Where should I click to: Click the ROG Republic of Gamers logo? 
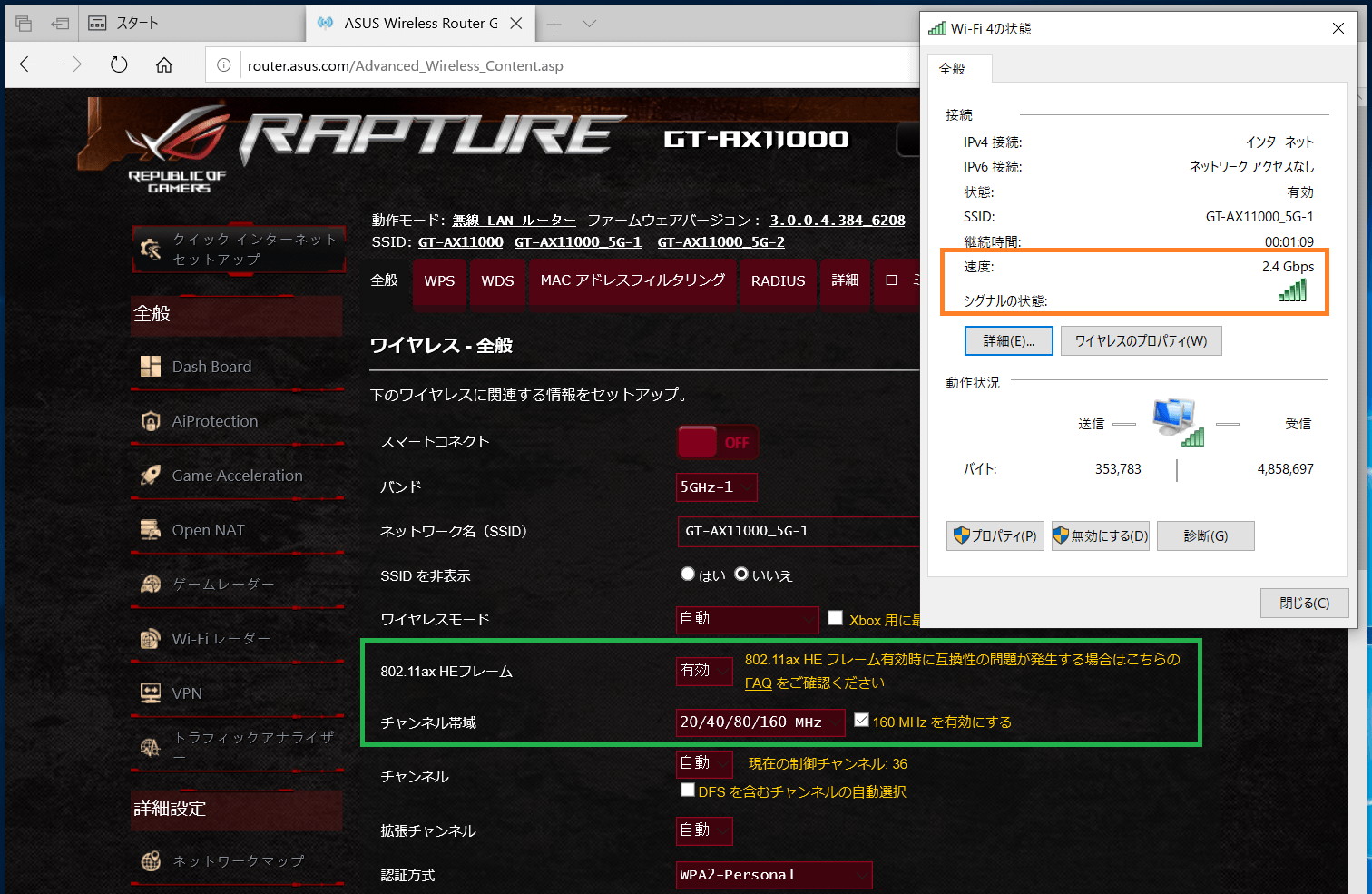tap(177, 145)
